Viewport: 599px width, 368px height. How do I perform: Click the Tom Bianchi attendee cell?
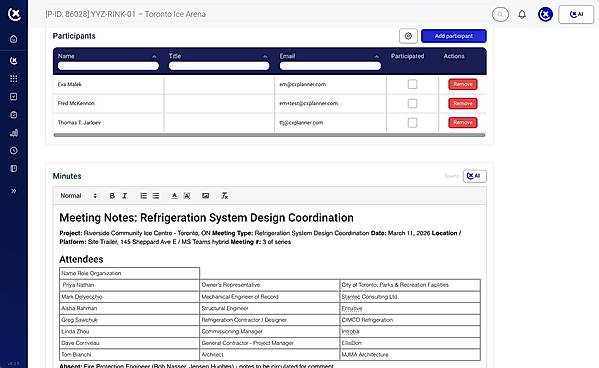[x=130, y=355]
